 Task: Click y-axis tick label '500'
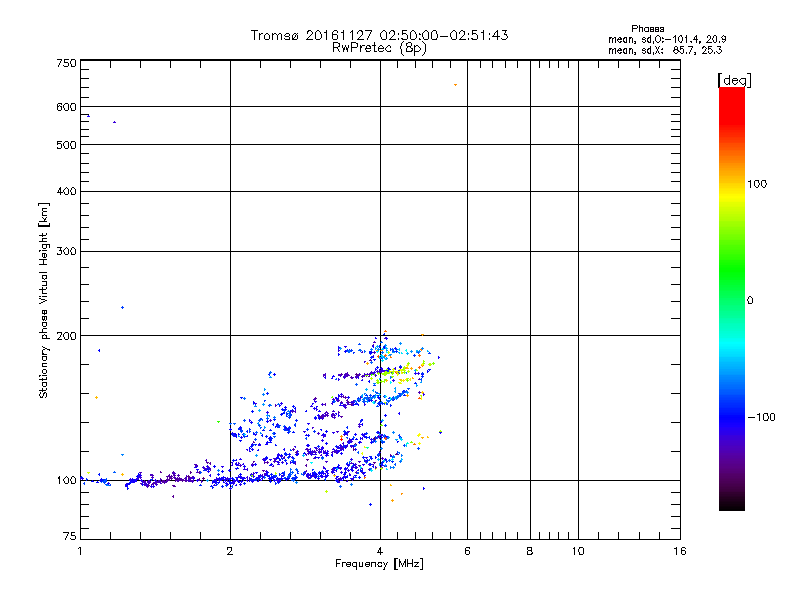coord(66,145)
